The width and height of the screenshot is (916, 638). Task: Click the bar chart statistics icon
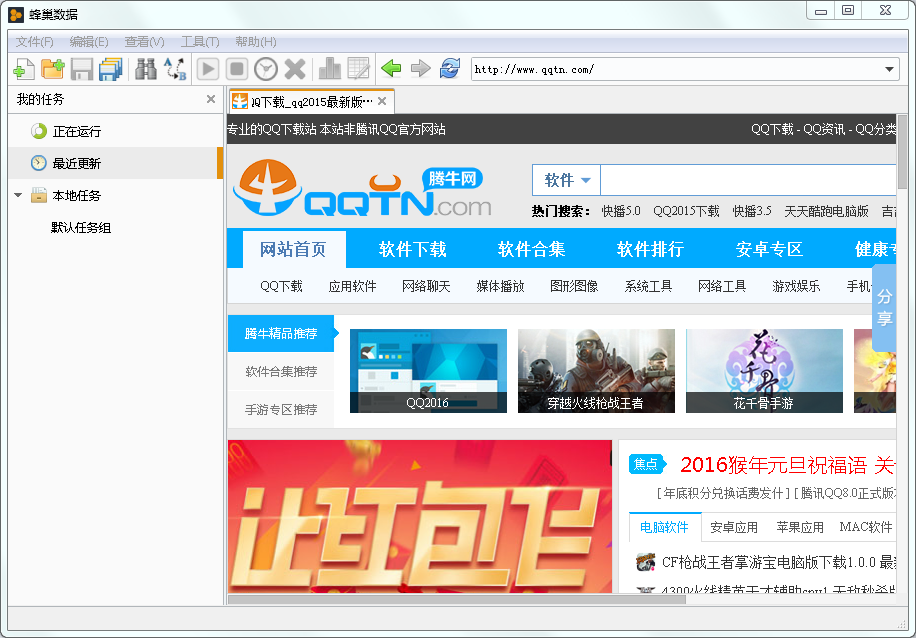click(x=330, y=69)
